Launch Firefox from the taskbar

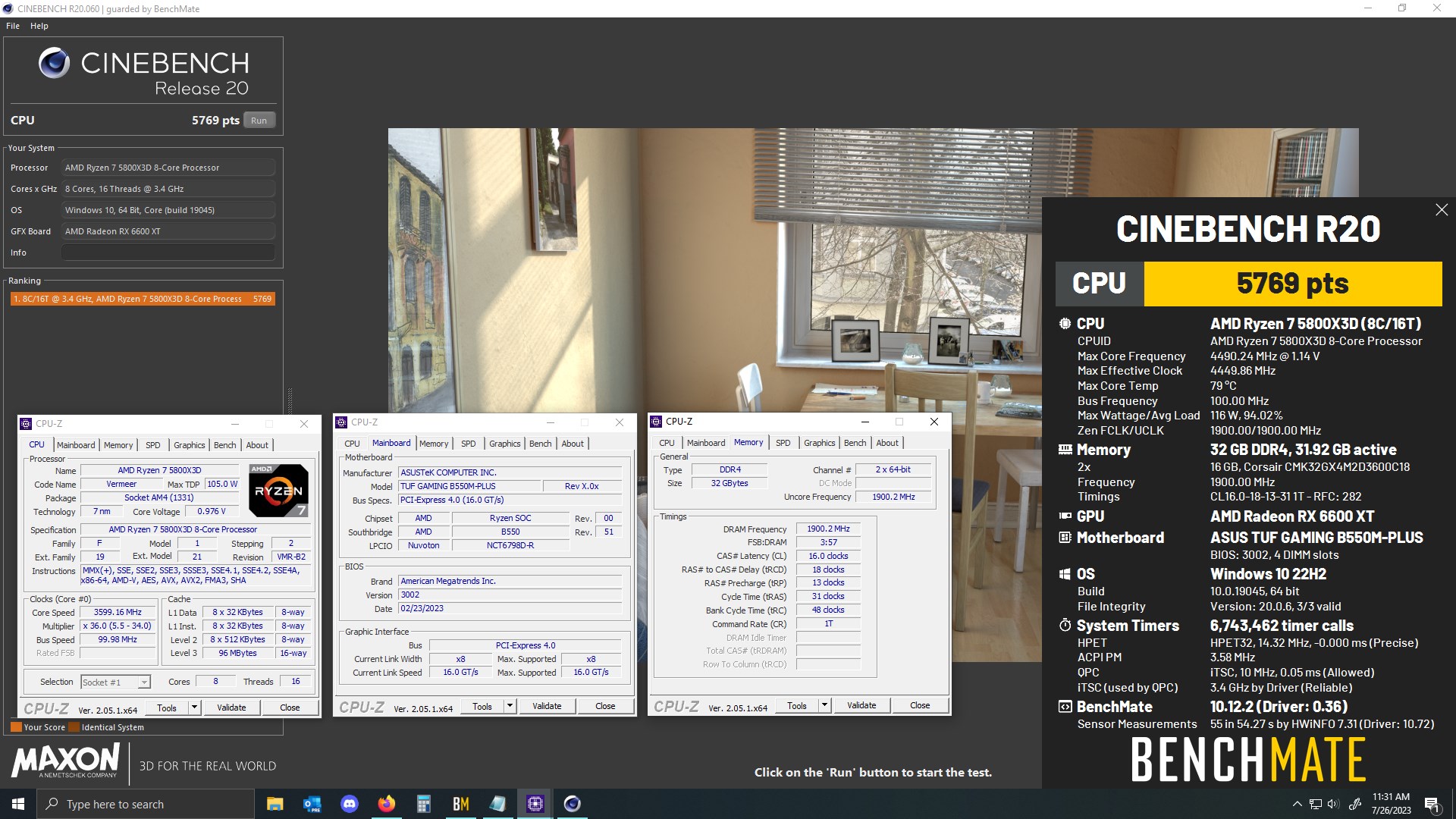[386, 804]
